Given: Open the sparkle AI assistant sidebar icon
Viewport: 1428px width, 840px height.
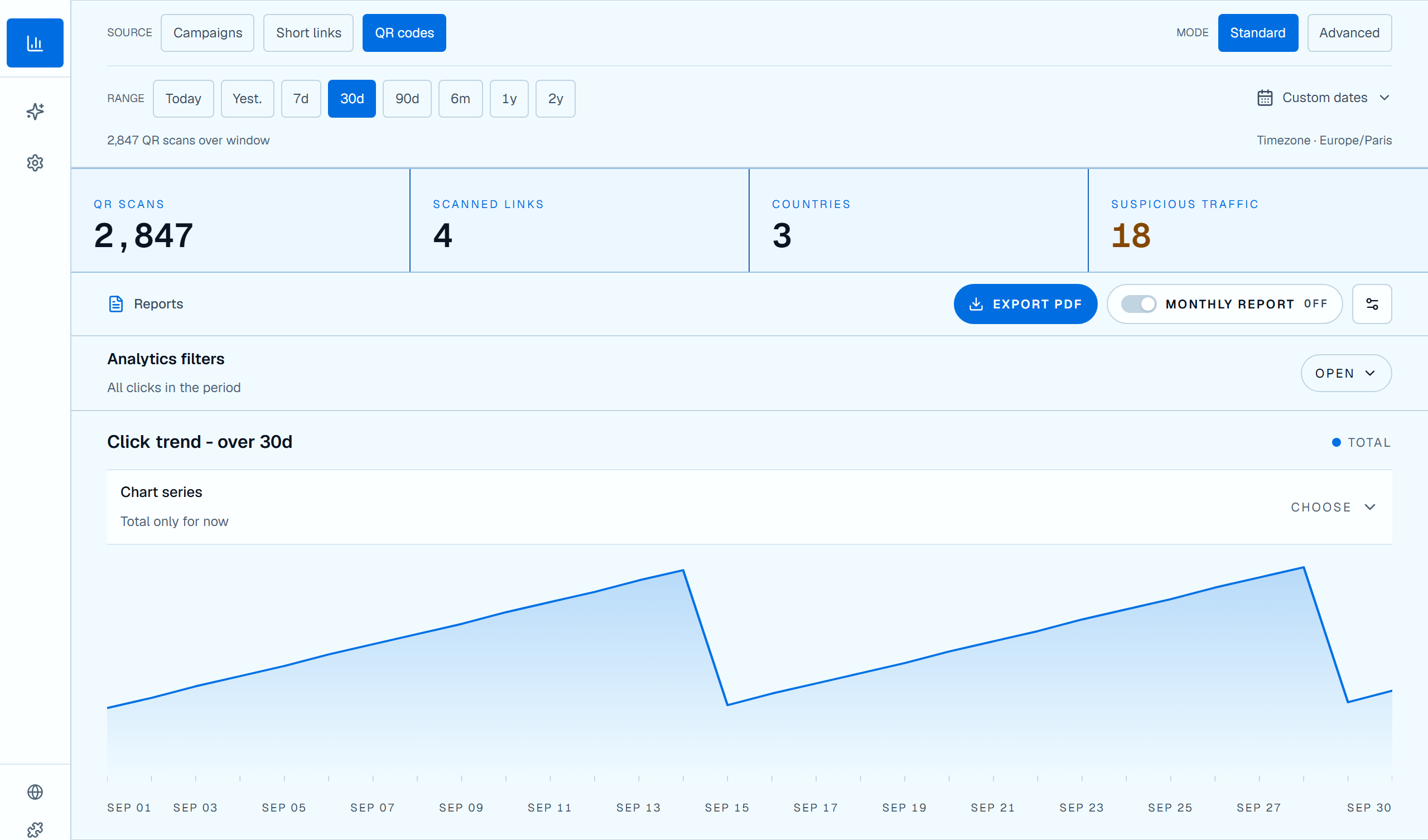Looking at the screenshot, I should [x=35, y=112].
